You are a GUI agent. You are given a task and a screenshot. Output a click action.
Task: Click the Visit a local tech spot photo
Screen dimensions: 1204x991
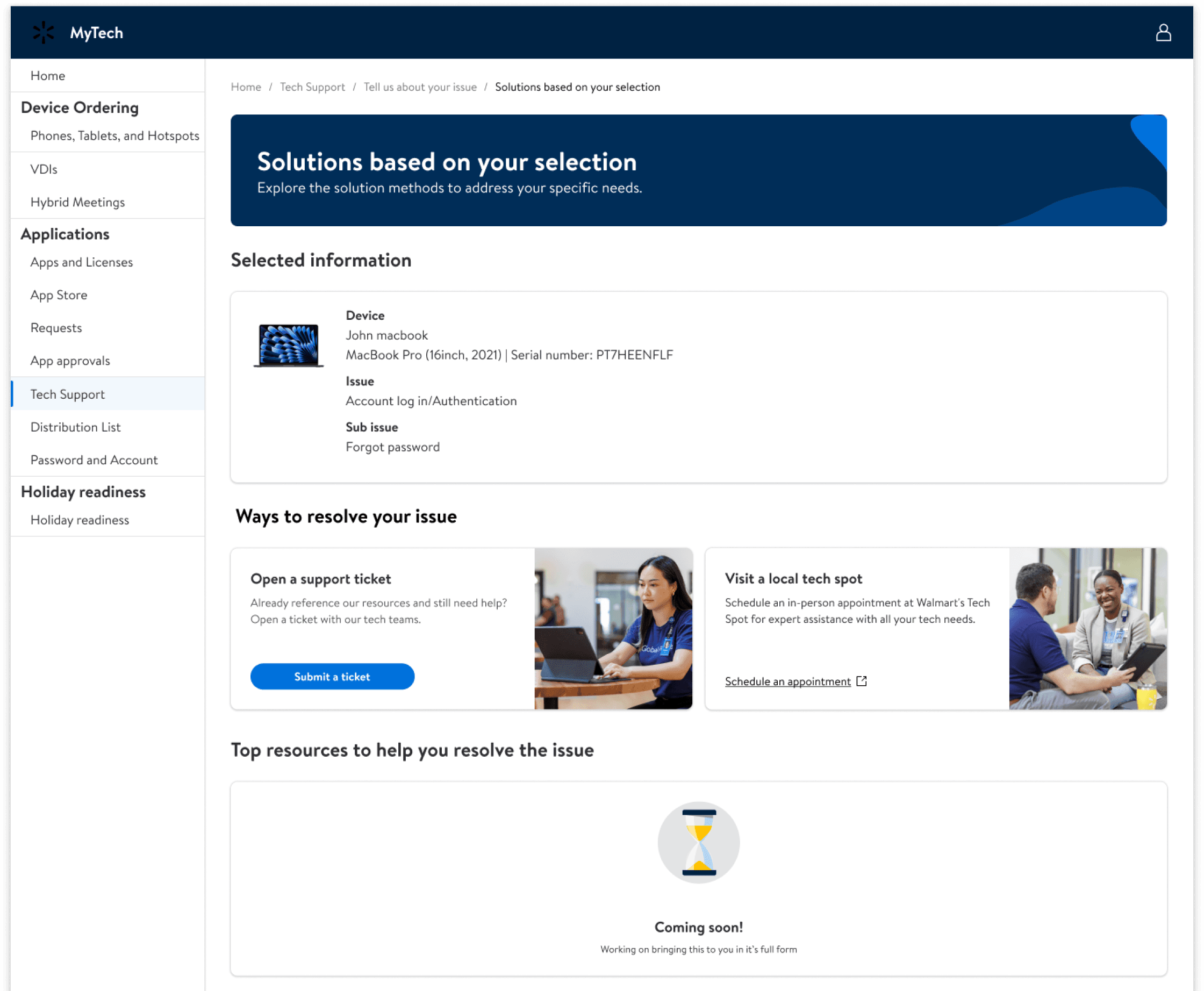coord(1087,628)
